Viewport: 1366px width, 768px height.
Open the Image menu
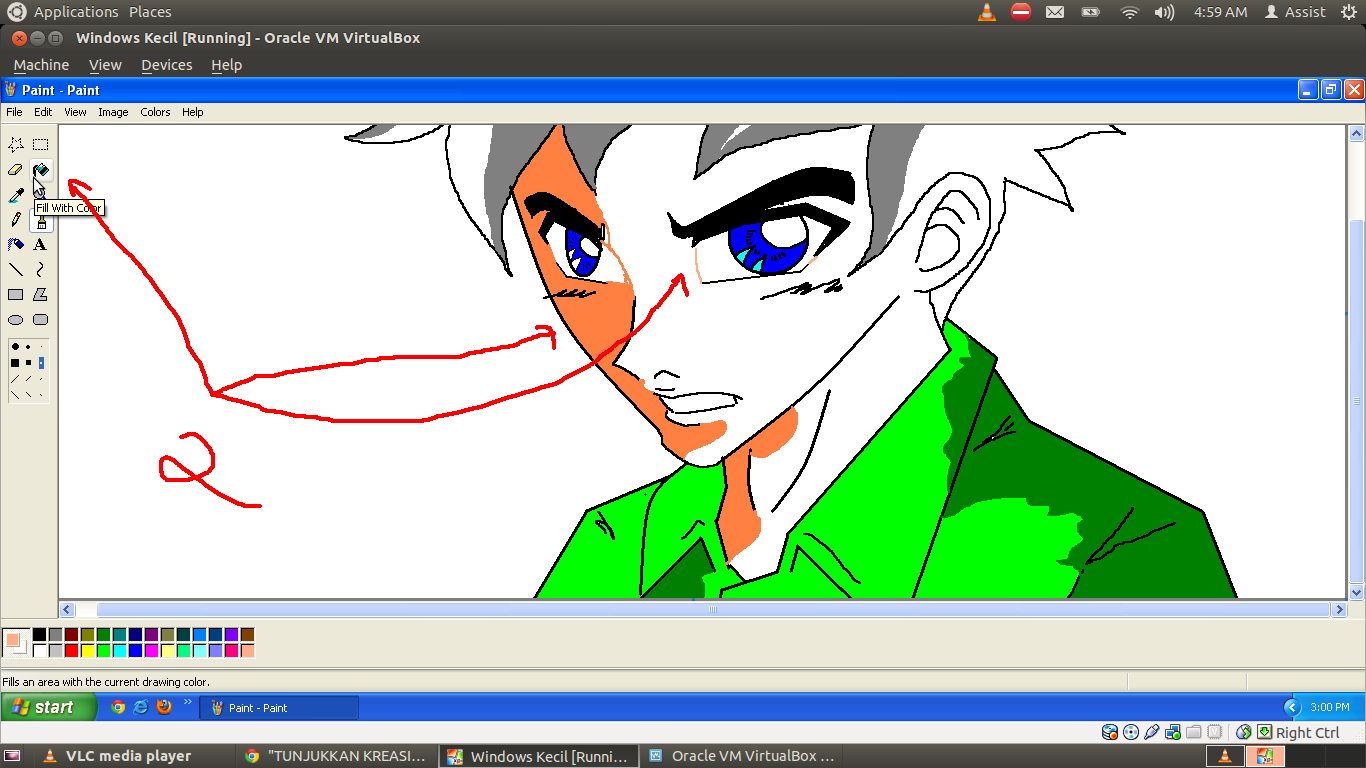113,112
